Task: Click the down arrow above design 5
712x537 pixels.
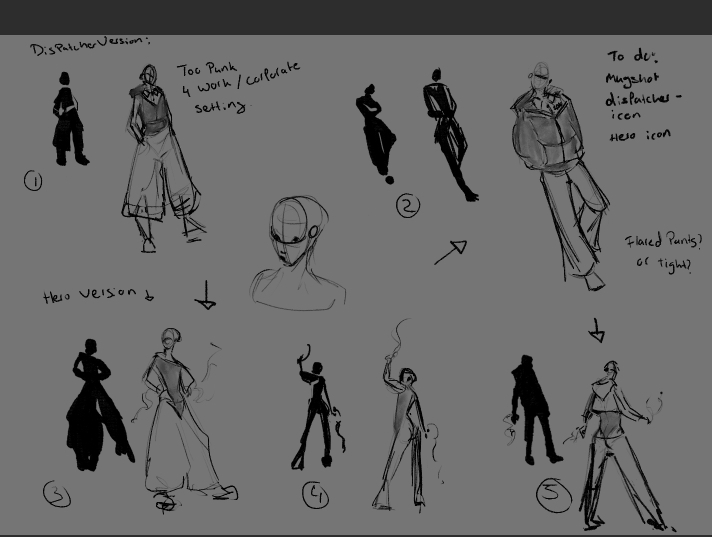Action: 596,330
